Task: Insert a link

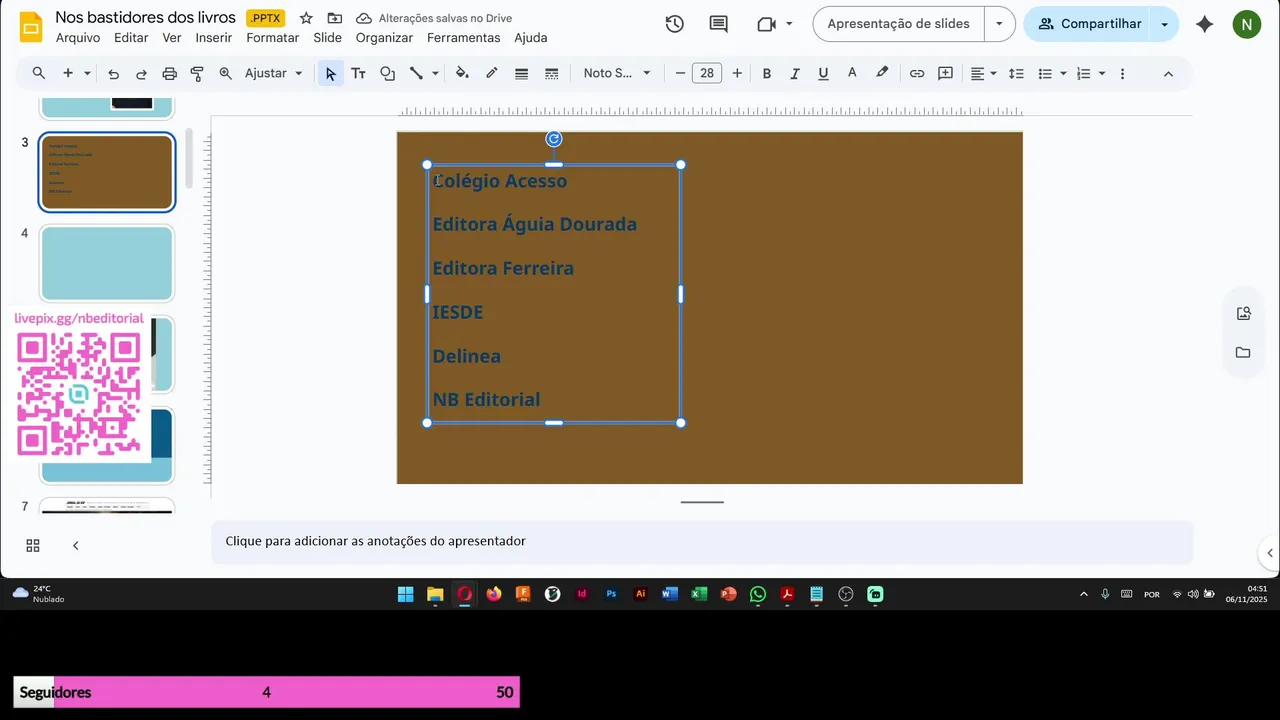Action: [x=917, y=73]
